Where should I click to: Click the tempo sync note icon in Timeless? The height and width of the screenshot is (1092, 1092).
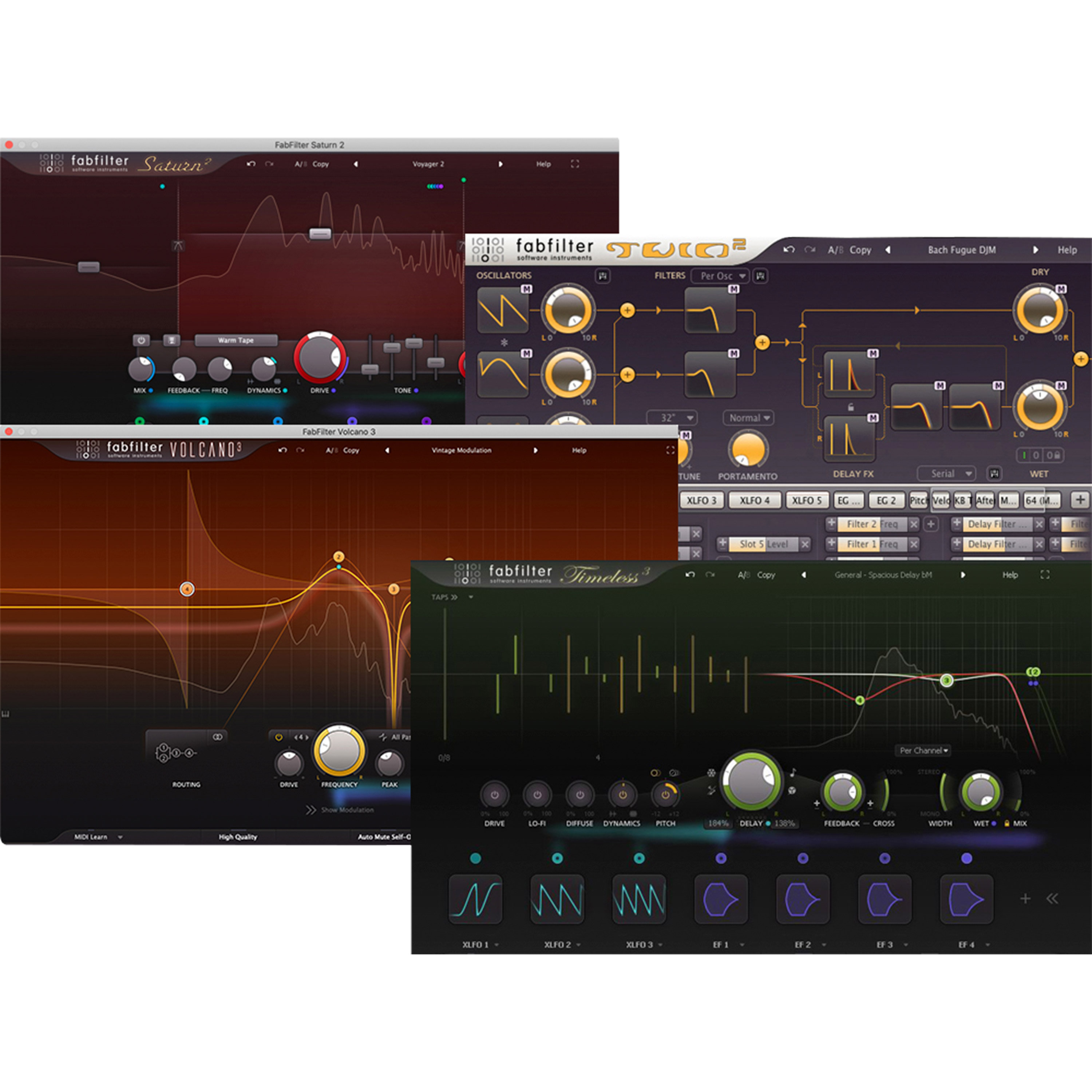(x=792, y=773)
